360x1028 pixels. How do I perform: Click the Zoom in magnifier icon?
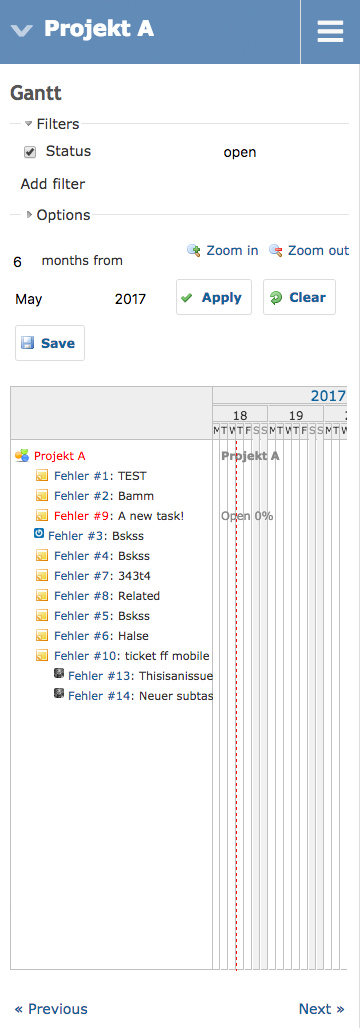coord(193,250)
